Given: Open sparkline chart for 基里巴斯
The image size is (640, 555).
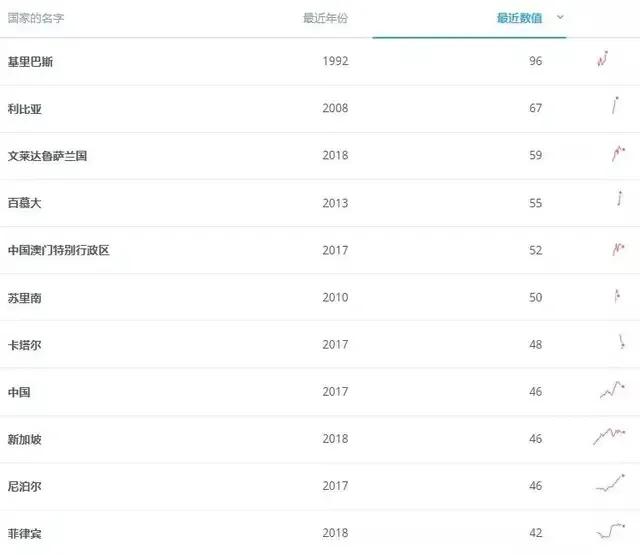Looking at the screenshot, I should click(x=603, y=60).
